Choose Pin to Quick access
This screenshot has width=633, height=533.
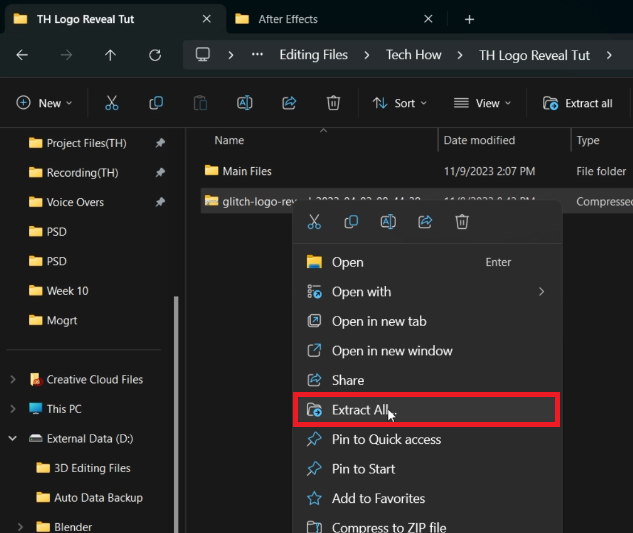(386, 439)
